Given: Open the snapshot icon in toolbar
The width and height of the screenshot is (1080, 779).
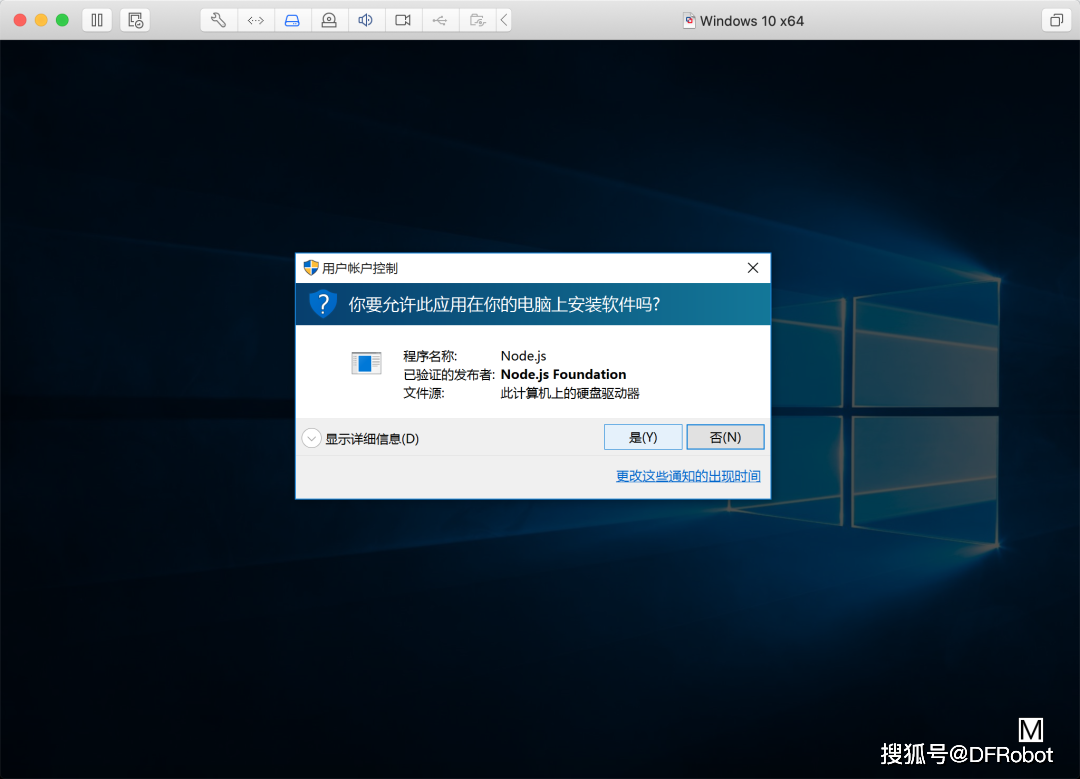Looking at the screenshot, I should pos(135,20).
